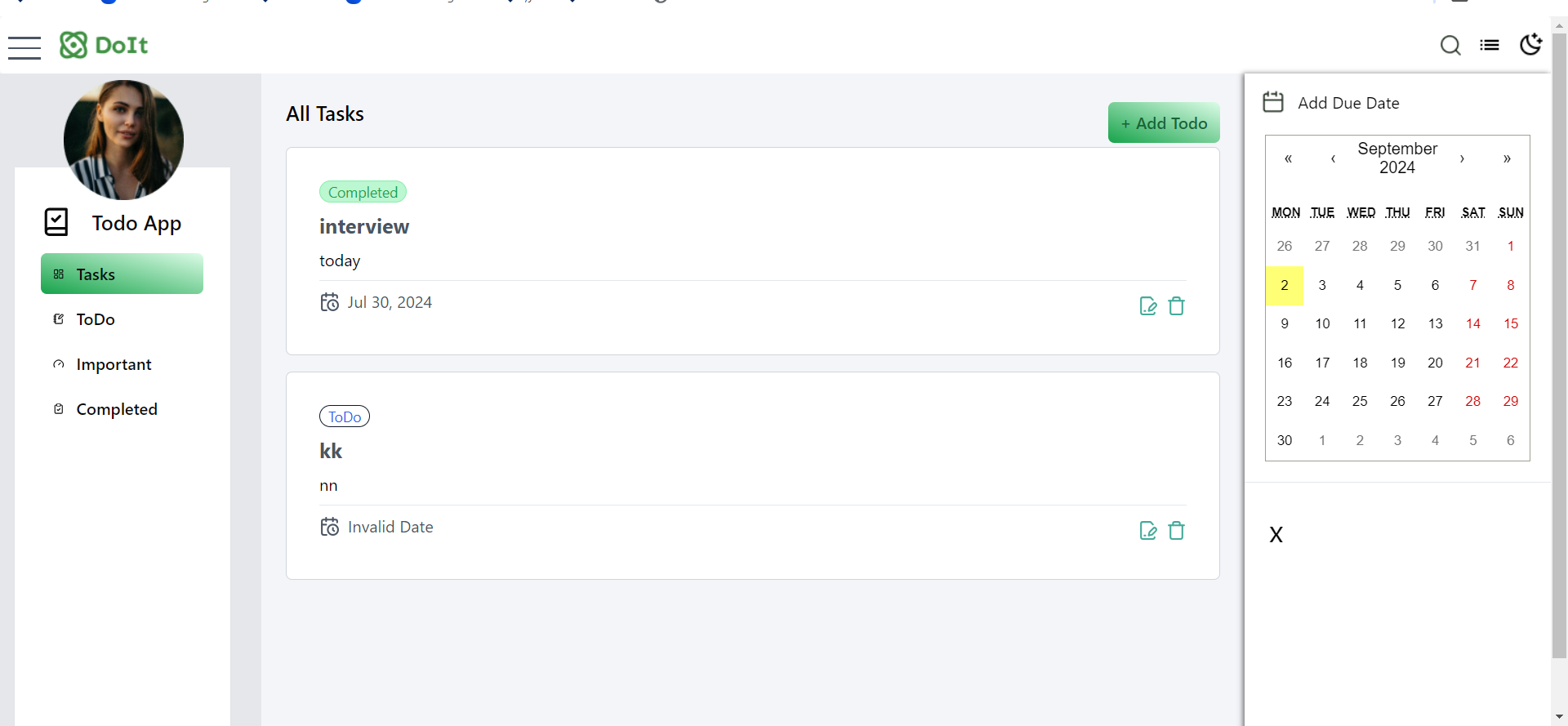Viewport: 1568px width, 726px height.
Task: Click the Tasks grid icon in sidebar
Action: point(57,274)
